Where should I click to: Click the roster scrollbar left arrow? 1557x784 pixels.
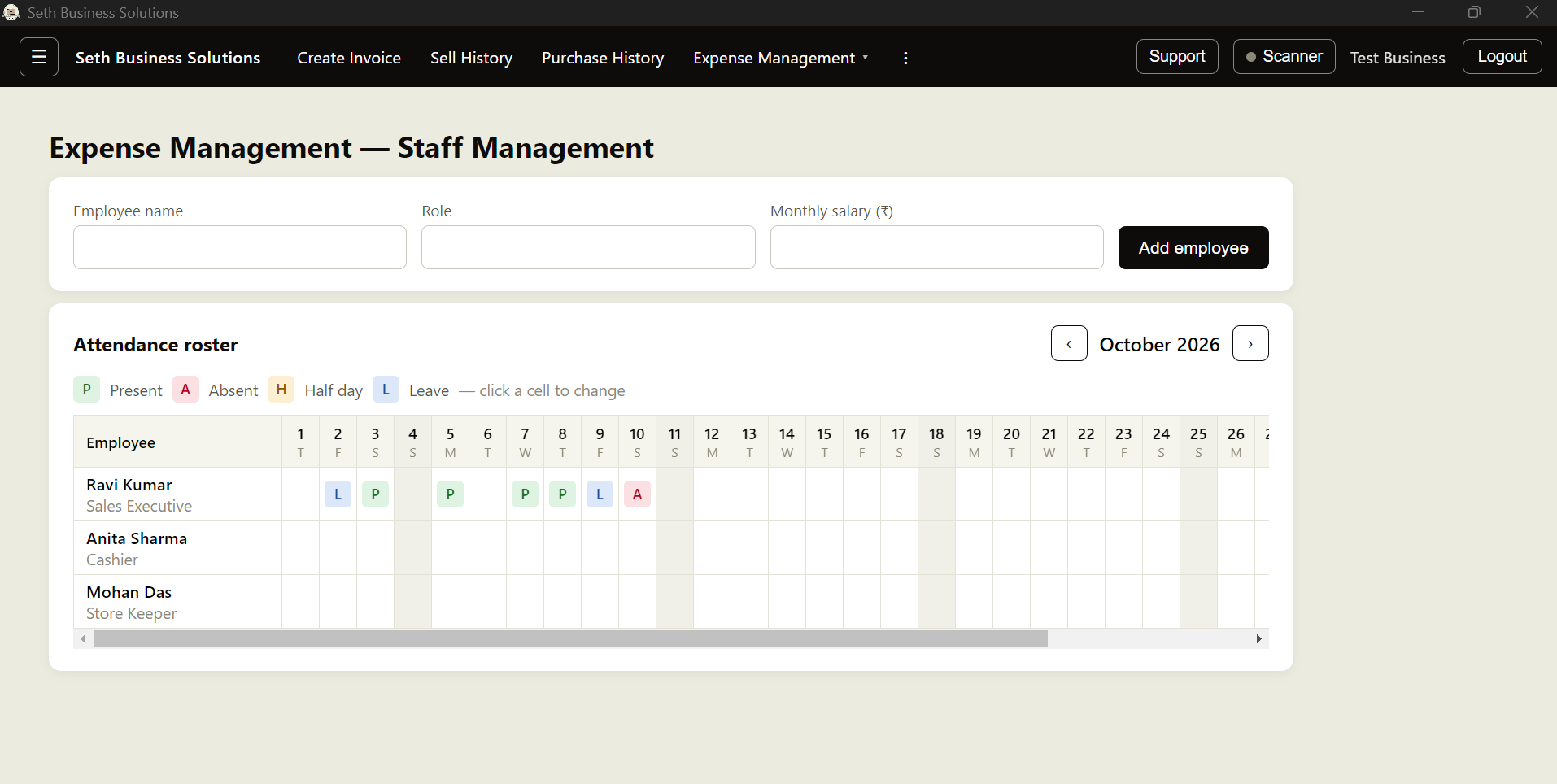83,638
